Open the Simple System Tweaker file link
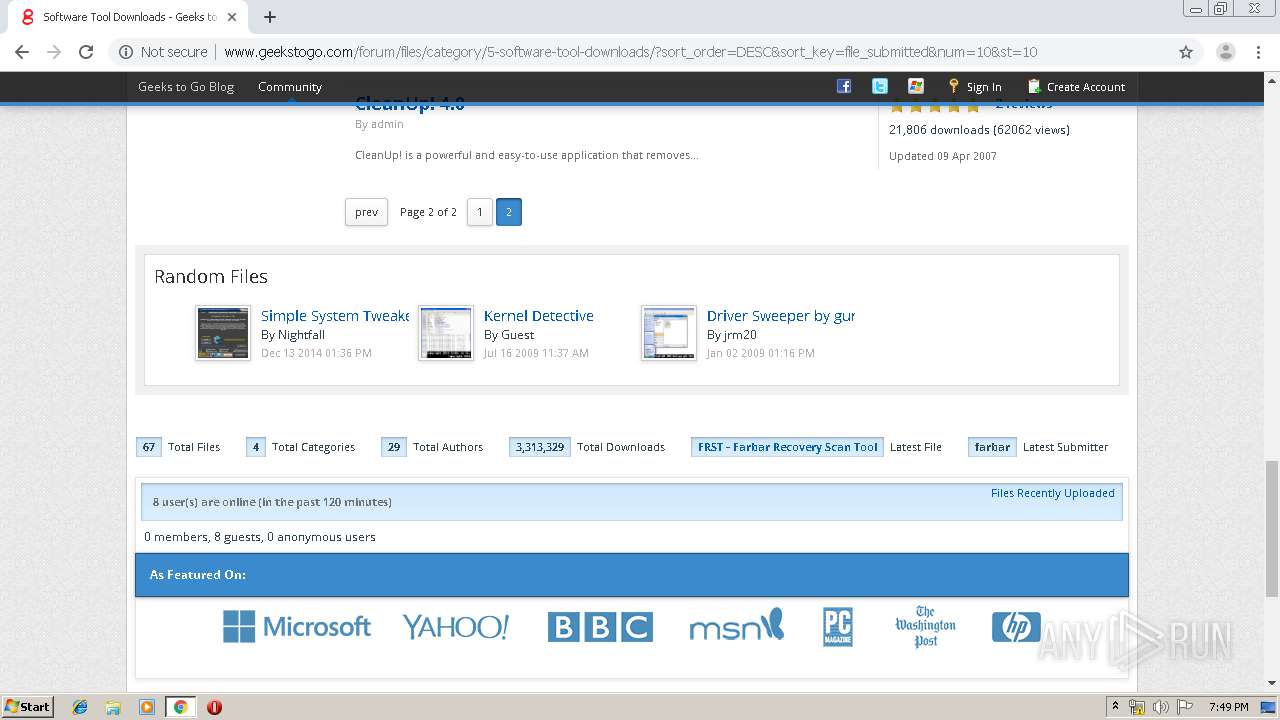The height and width of the screenshot is (720, 1280). [x=335, y=316]
